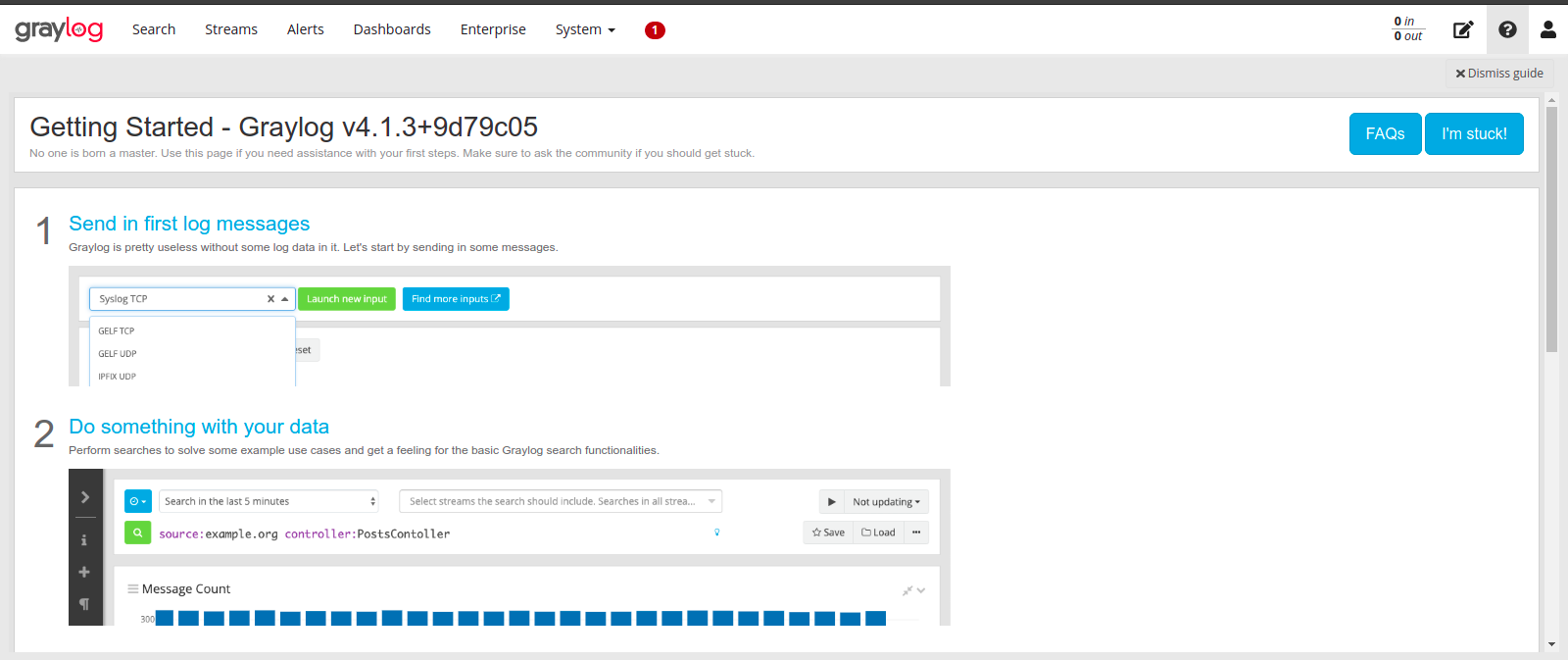Image resolution: width=1568 pixels, height=660 pixels.
Task: Open the user profile menu
Action: (1548, 29)
